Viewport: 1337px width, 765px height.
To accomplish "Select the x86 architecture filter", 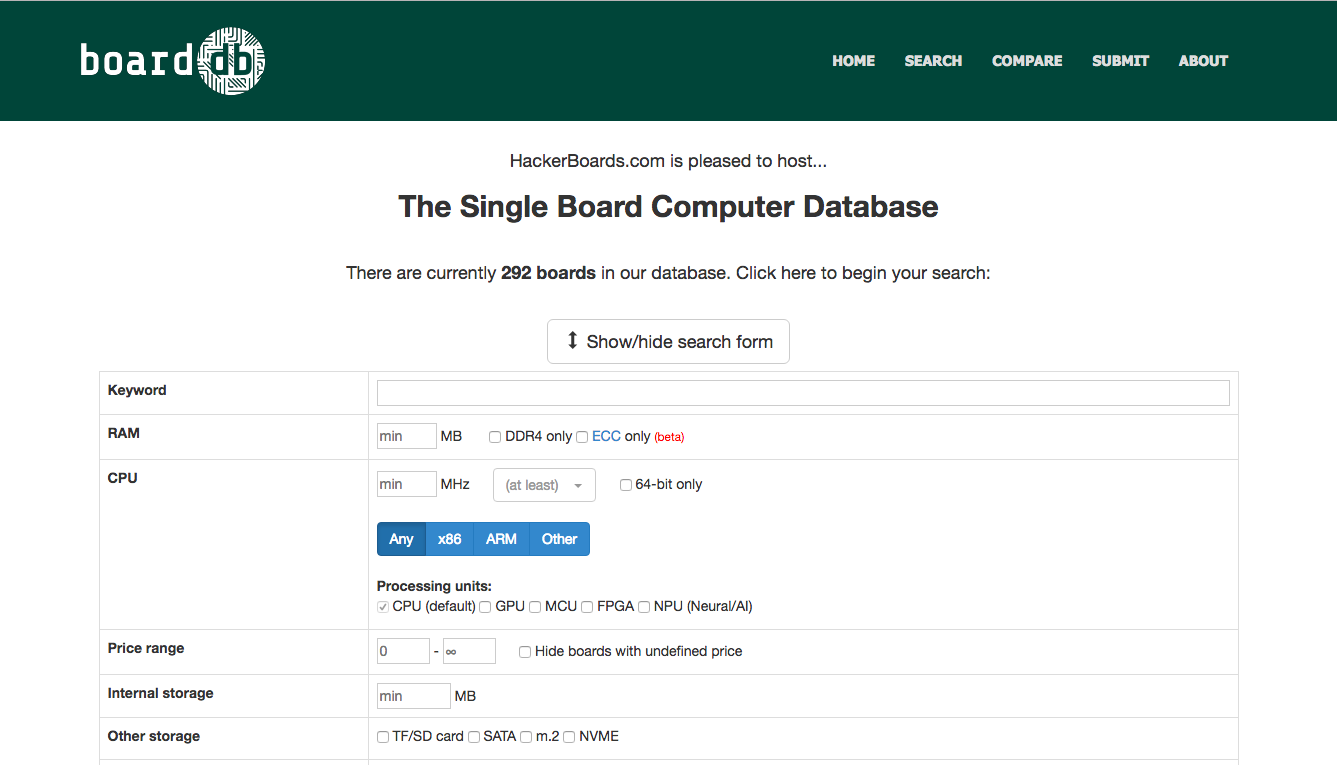I will [449, 538].
